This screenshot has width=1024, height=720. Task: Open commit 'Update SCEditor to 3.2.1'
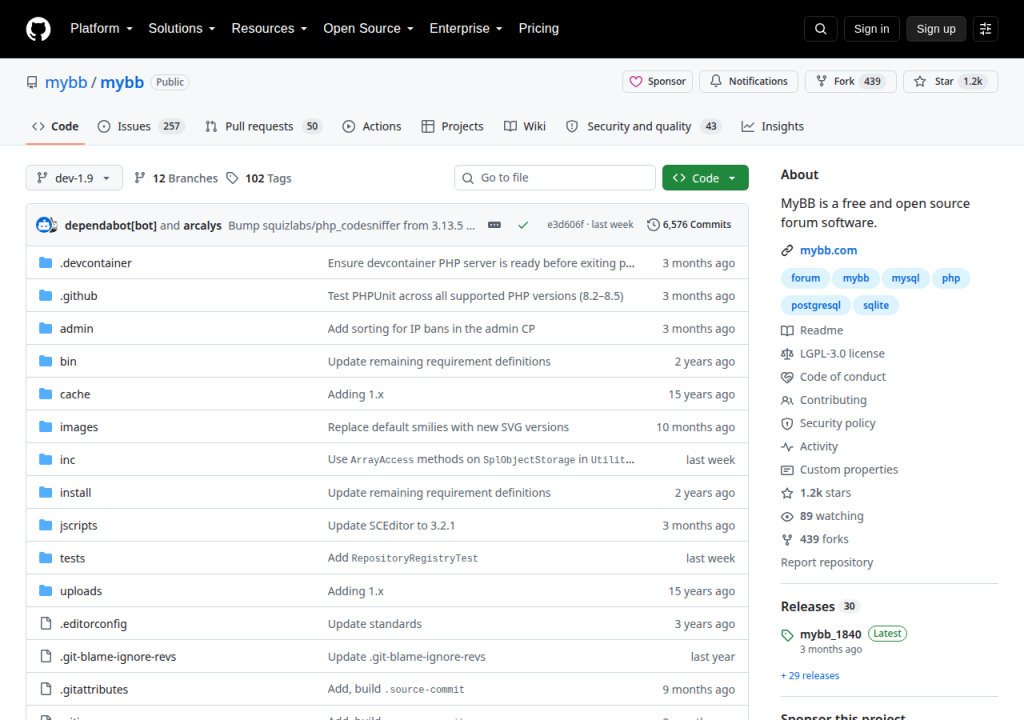coord(391,525)
